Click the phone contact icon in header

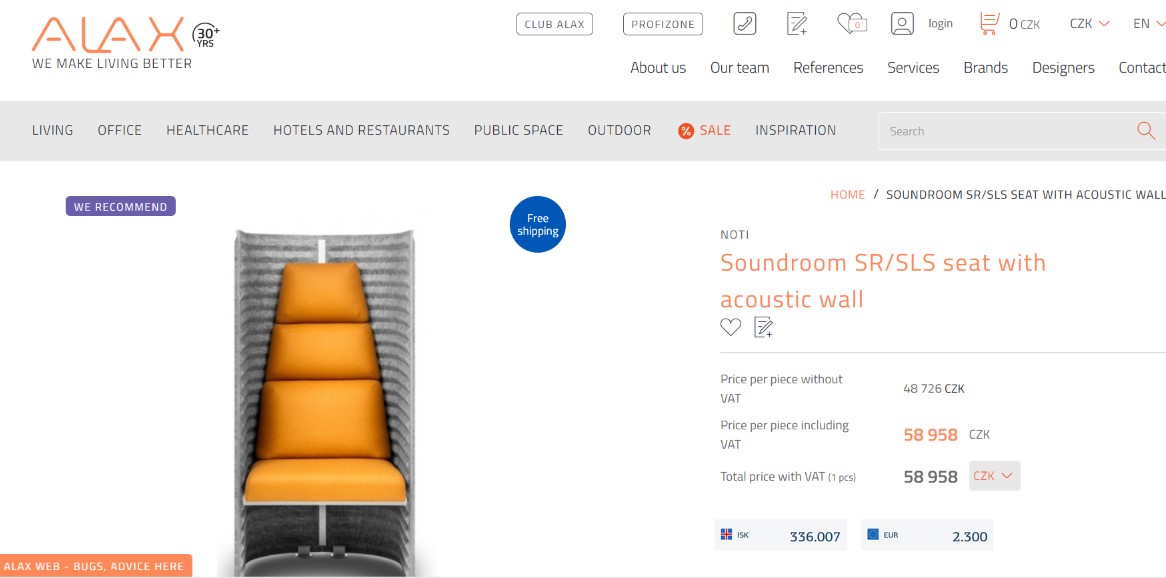pos(744,24)
